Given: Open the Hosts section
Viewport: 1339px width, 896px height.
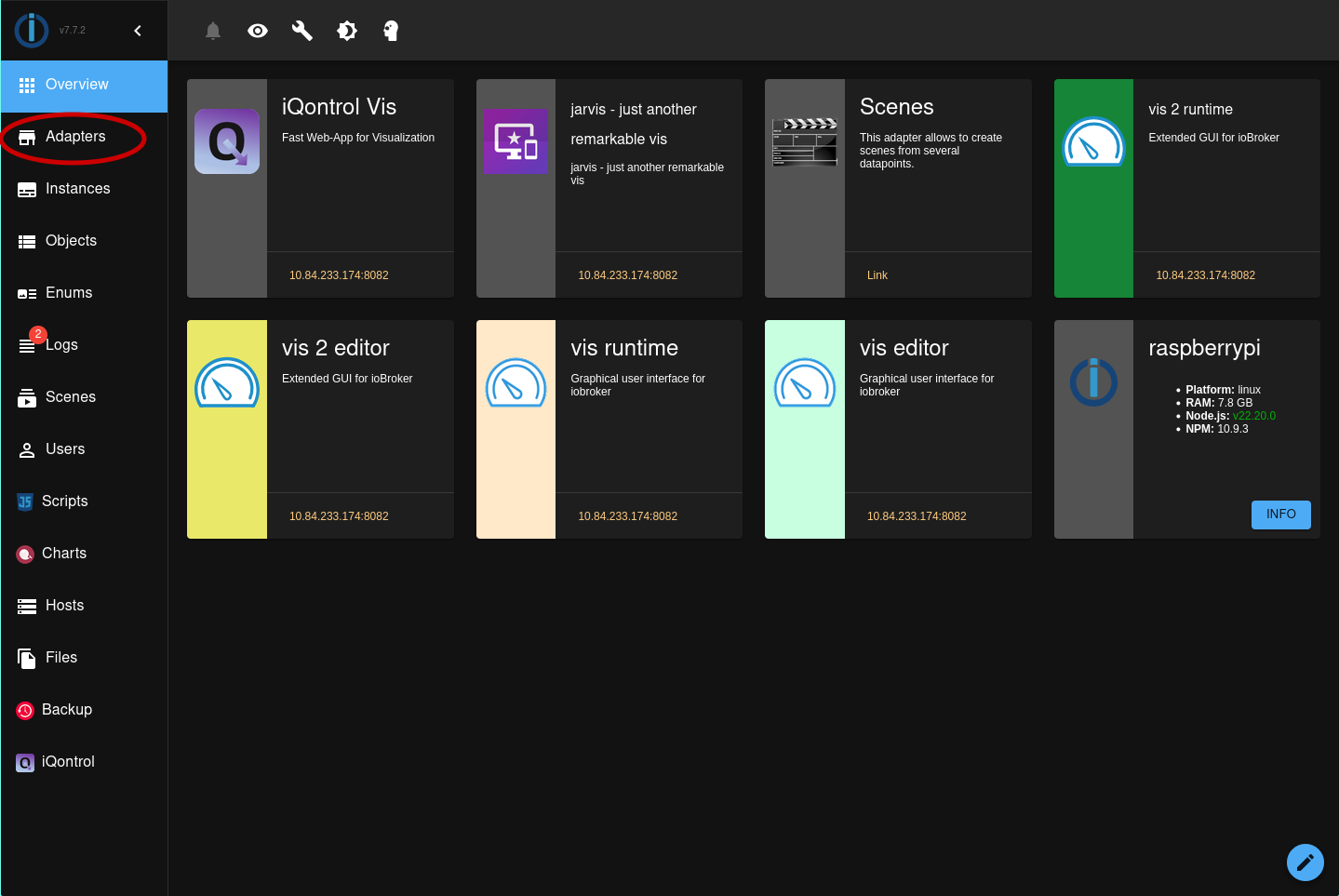Looking at the screenshot, I should point(63,605).
